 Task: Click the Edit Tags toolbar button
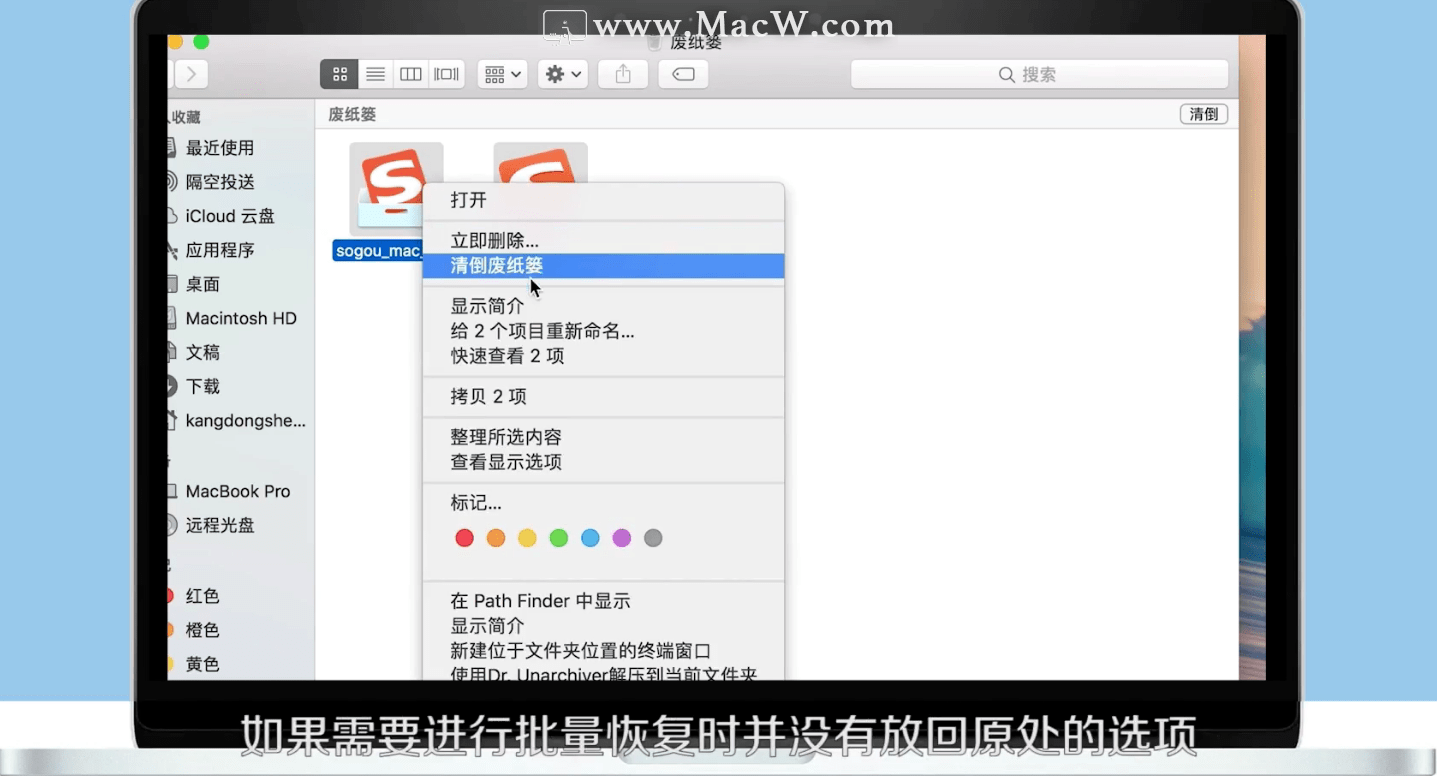click(683, 74)
